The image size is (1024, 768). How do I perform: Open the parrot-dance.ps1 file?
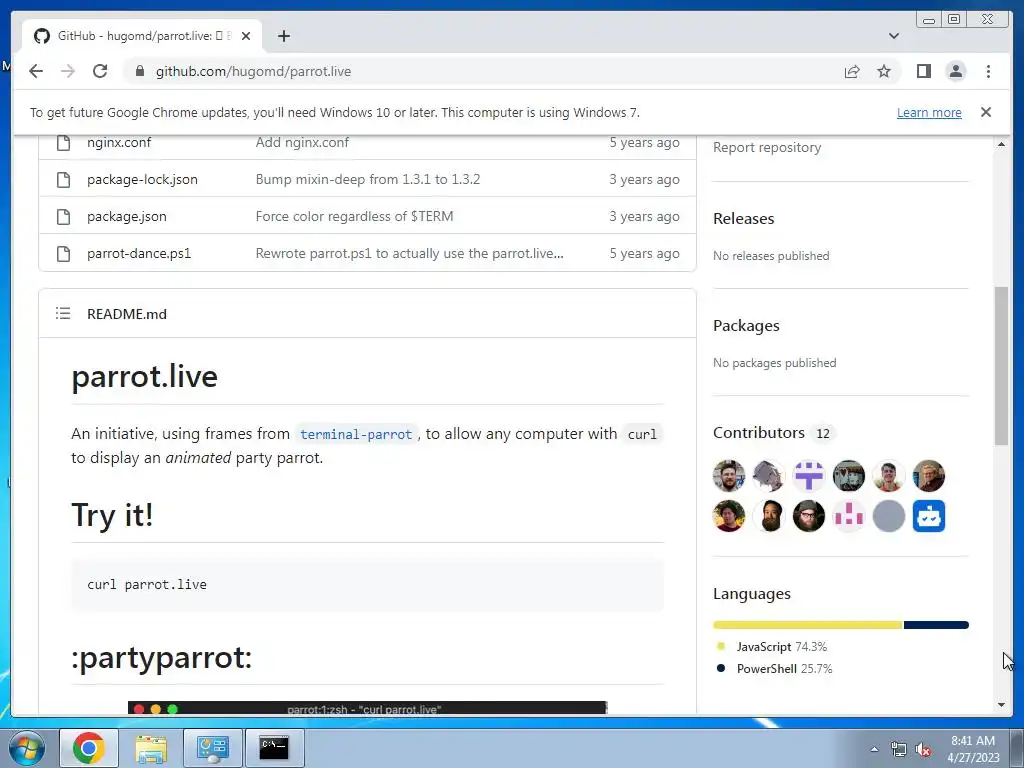coord(139,253)
